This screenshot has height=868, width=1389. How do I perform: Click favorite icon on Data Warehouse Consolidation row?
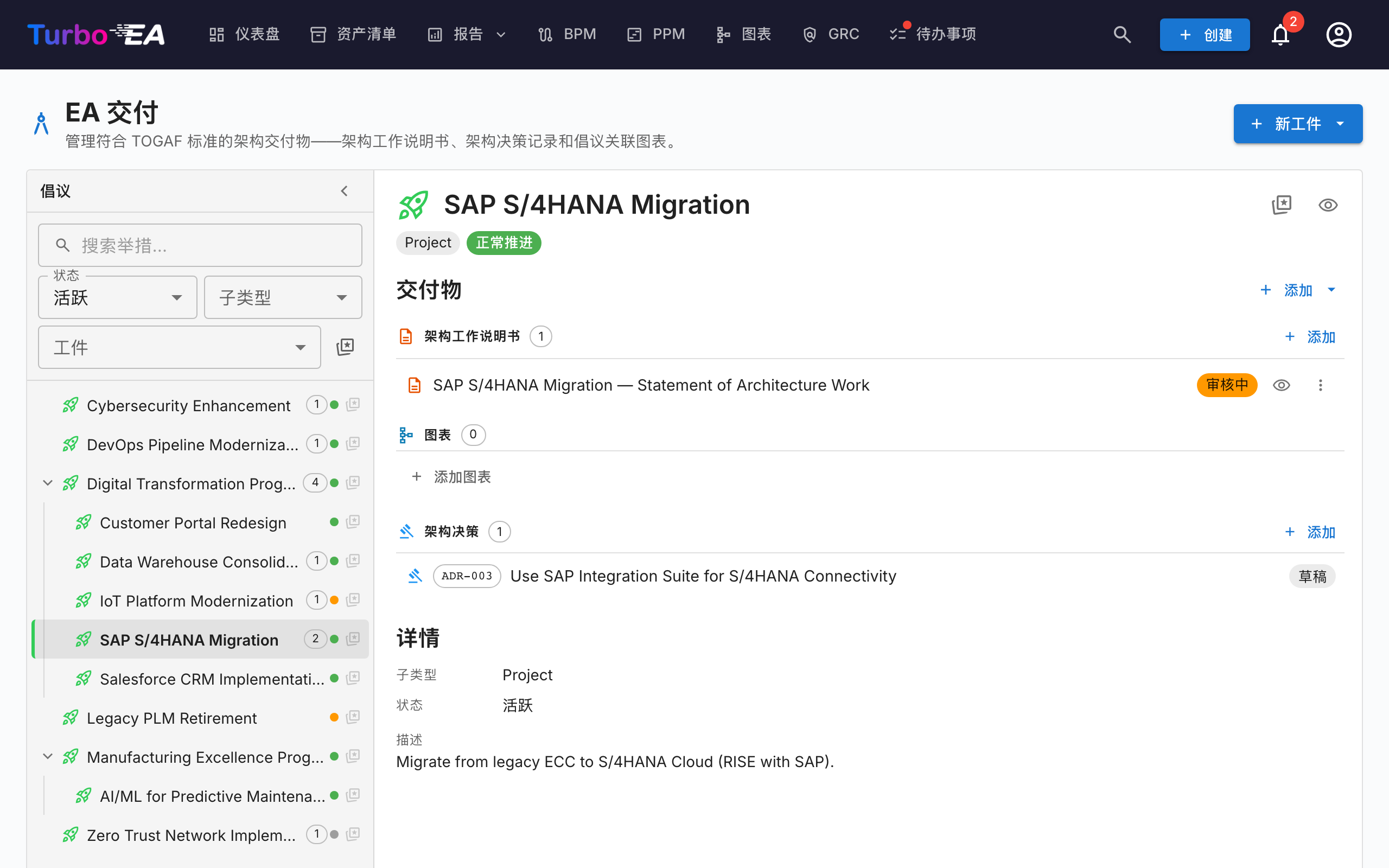tap(353, 561)
